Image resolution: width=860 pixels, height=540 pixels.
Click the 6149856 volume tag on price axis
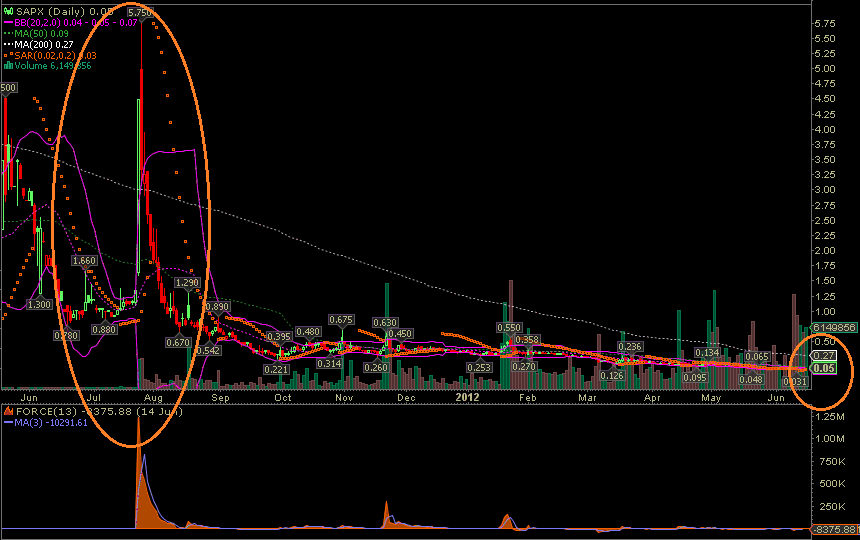pos(834,327)
